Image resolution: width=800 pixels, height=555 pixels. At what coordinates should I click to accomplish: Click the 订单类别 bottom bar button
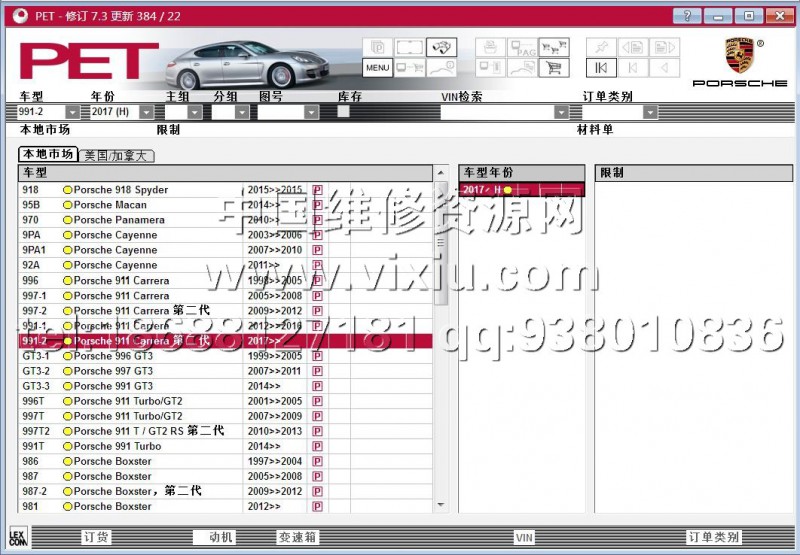click(x=713, y=537)
